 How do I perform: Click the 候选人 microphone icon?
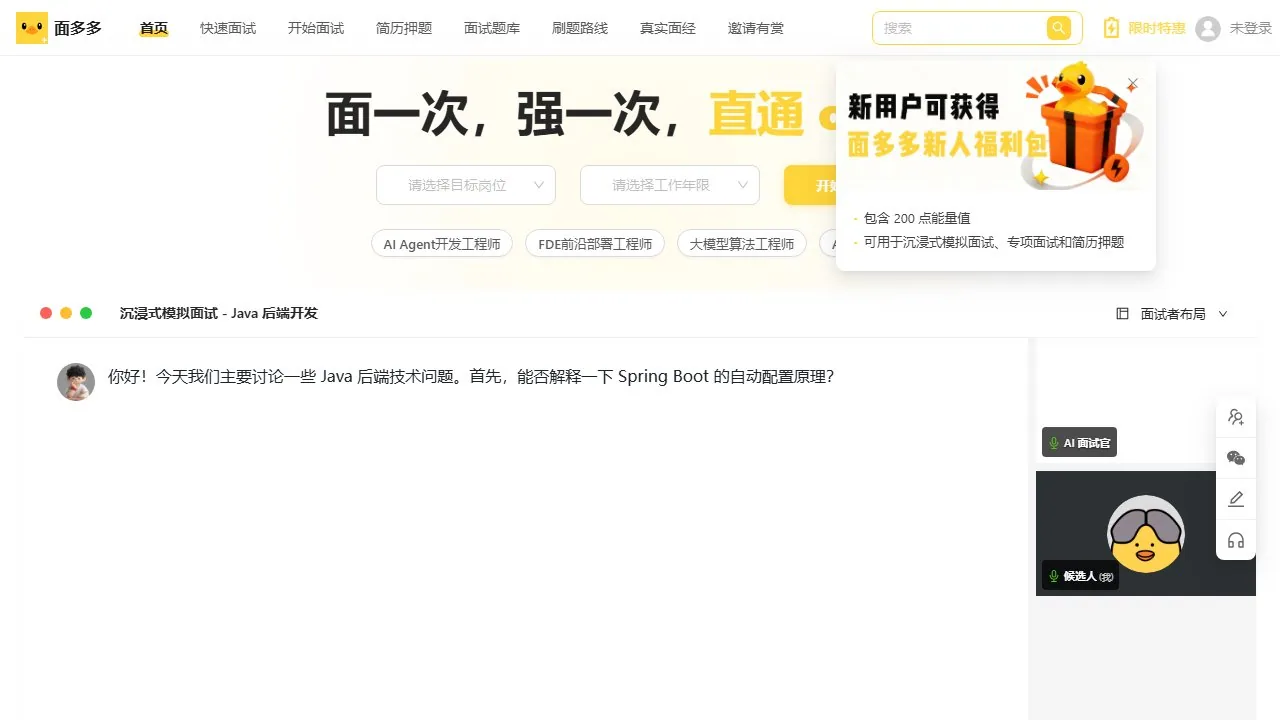click(x=1053, y=576)
